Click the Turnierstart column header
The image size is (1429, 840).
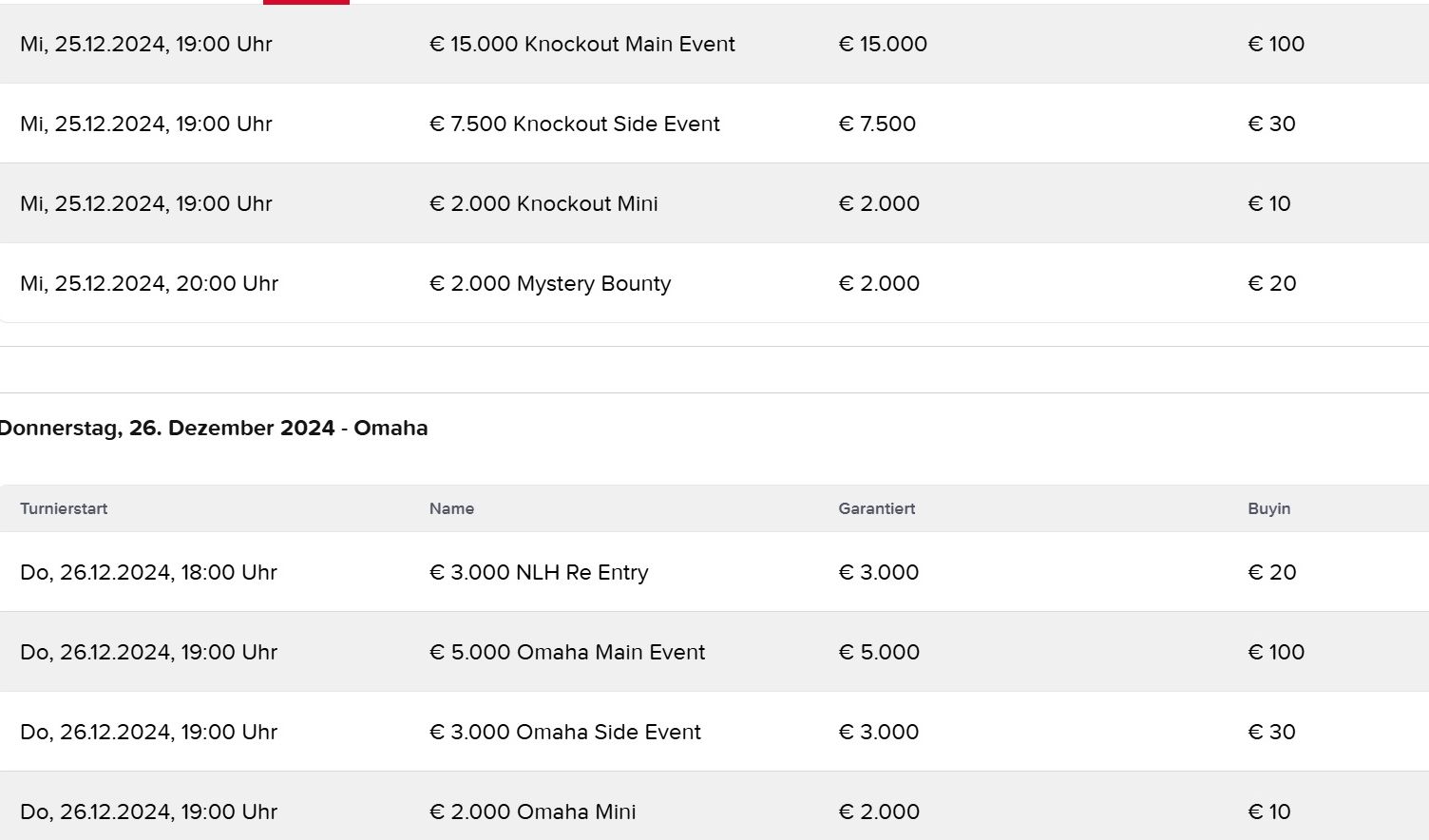pos(64,508)
